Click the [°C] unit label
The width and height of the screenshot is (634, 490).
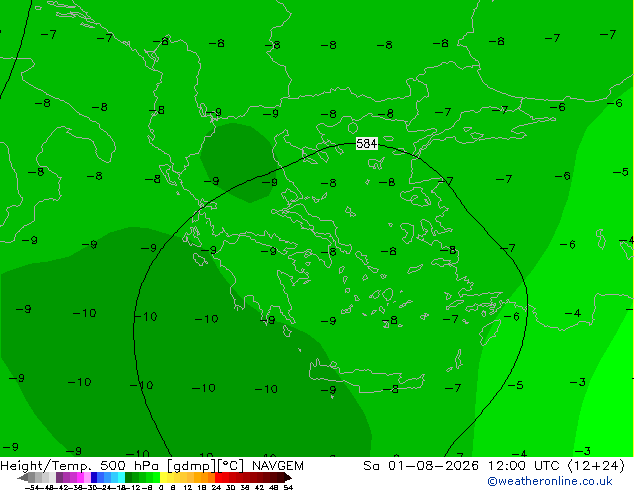[x=231, y=466]
